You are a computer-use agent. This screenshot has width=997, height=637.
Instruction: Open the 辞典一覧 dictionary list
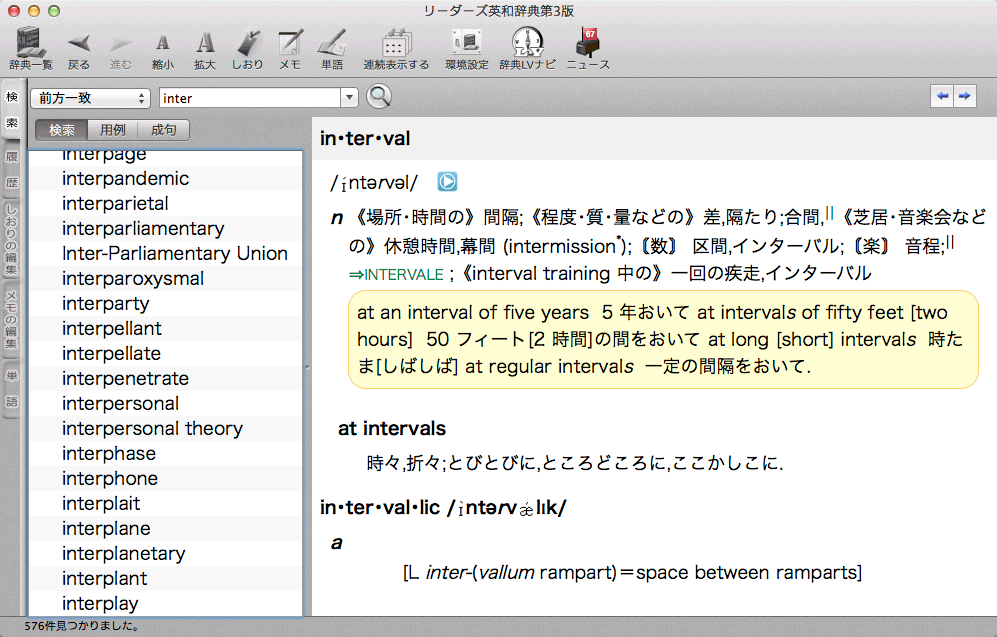click(31, 45)
